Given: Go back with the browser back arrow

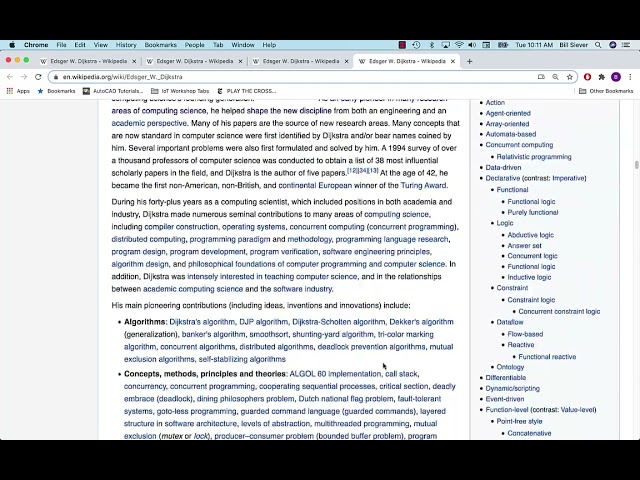Looking at the screenshot, I should pyautogui.click(x=10, y=77).
